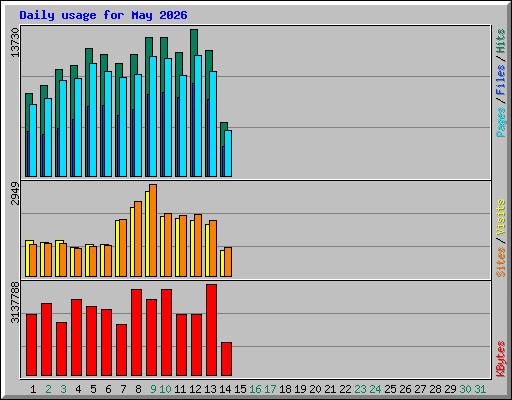Click day 22 on the x-axis

345,389
